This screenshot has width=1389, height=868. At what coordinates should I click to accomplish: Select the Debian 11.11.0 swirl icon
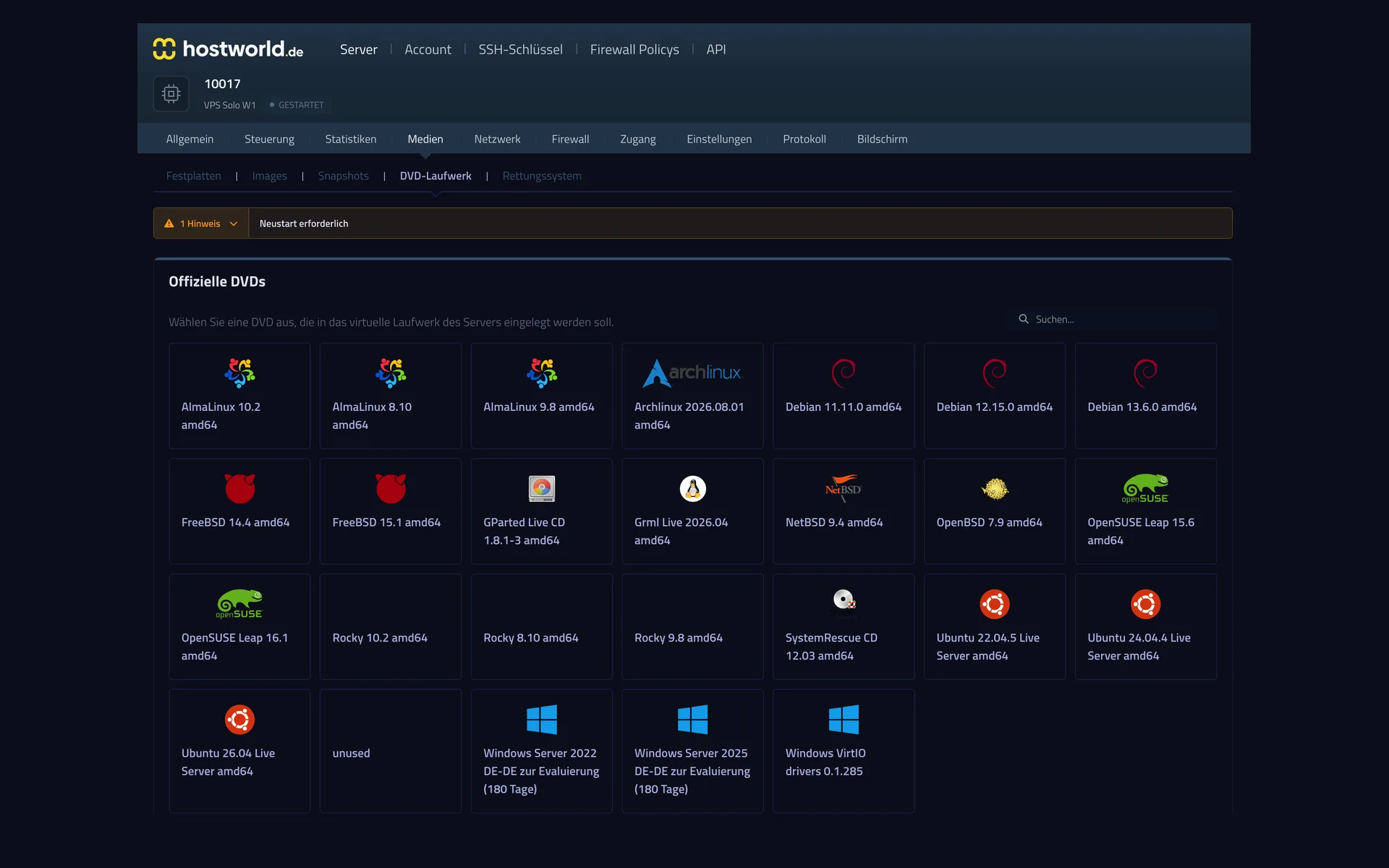tap(844, 373)
